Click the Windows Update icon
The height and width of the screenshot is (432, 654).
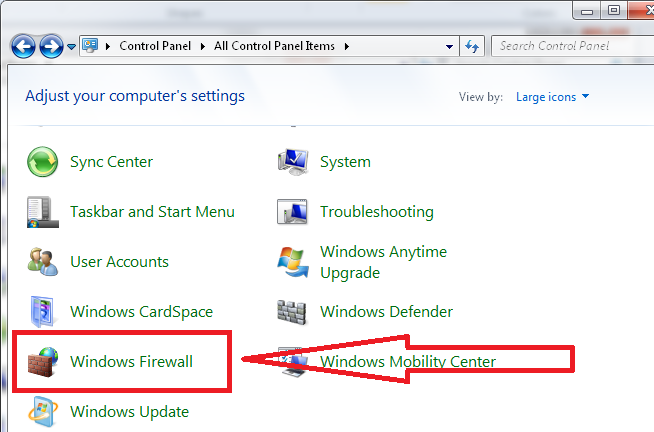click(43, 412)
